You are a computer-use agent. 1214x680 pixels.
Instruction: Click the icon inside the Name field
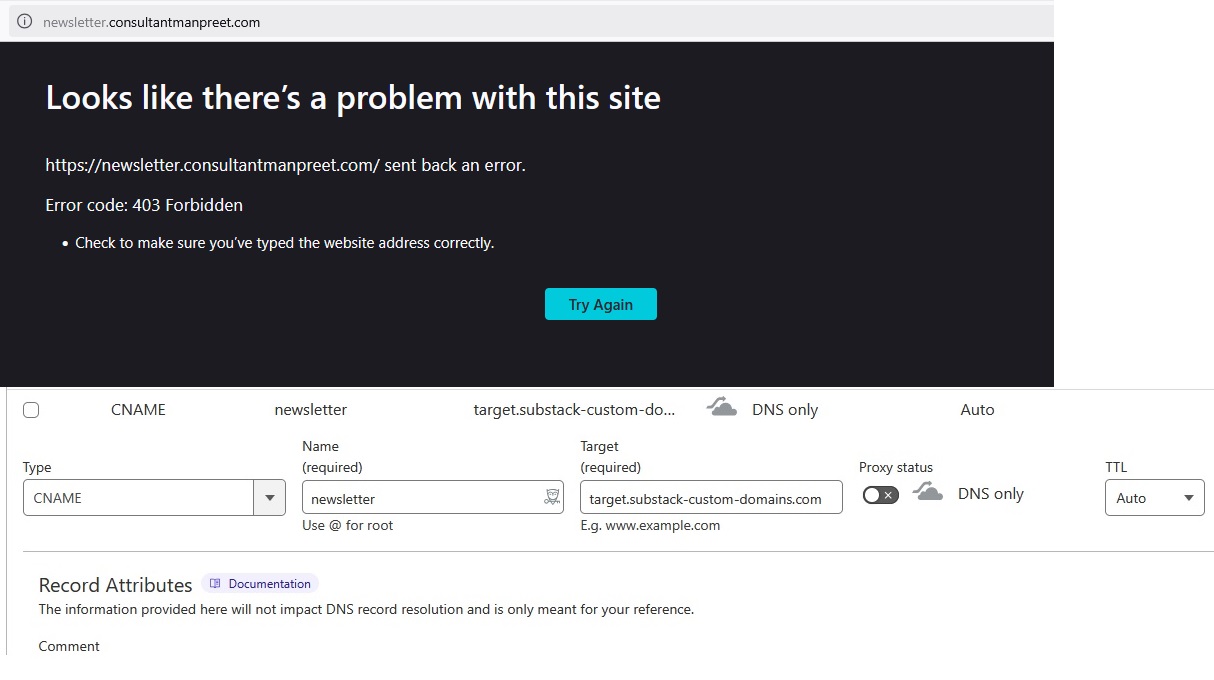[x=552, y=497]
